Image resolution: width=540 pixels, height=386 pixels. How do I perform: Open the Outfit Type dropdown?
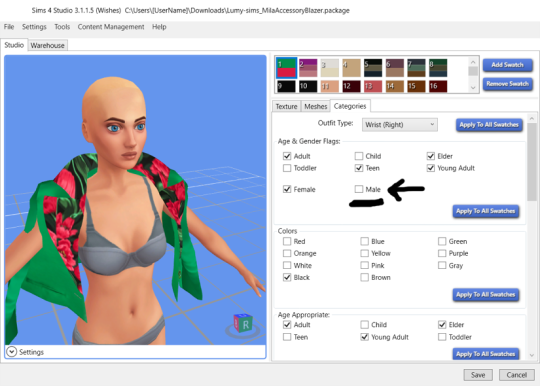coord(400,125)
